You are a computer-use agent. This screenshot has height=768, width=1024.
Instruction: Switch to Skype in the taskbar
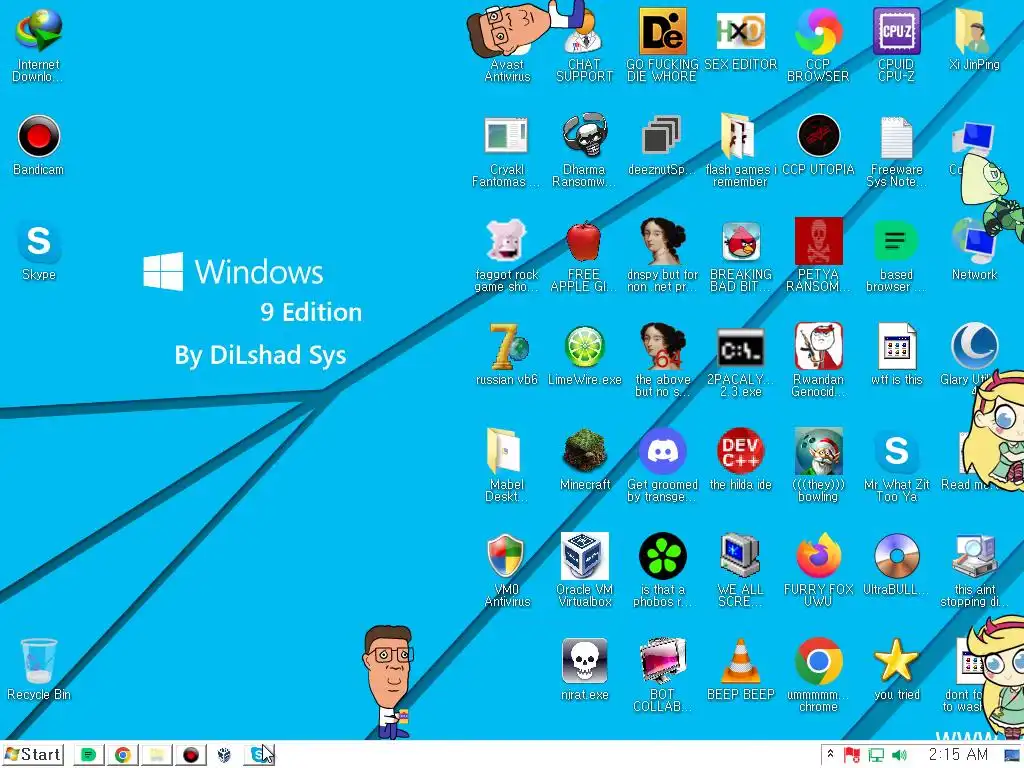(259, 755)
